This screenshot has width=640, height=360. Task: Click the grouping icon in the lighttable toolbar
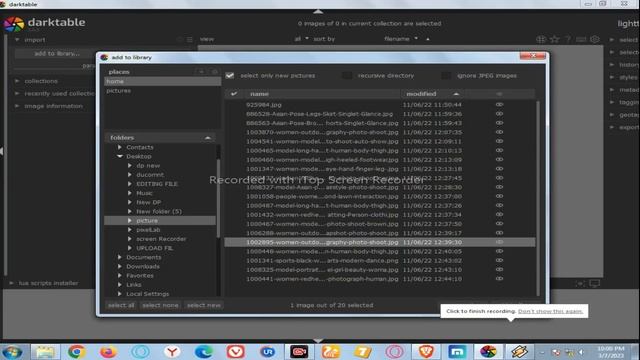(x=541, y=39)
